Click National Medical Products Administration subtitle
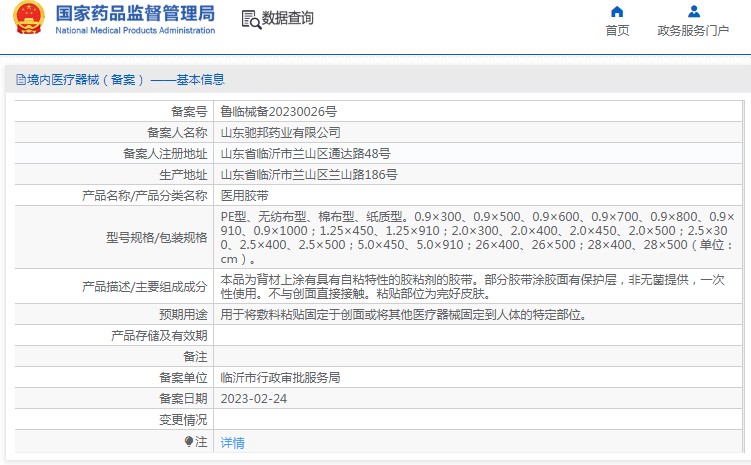 click(135, 30)
